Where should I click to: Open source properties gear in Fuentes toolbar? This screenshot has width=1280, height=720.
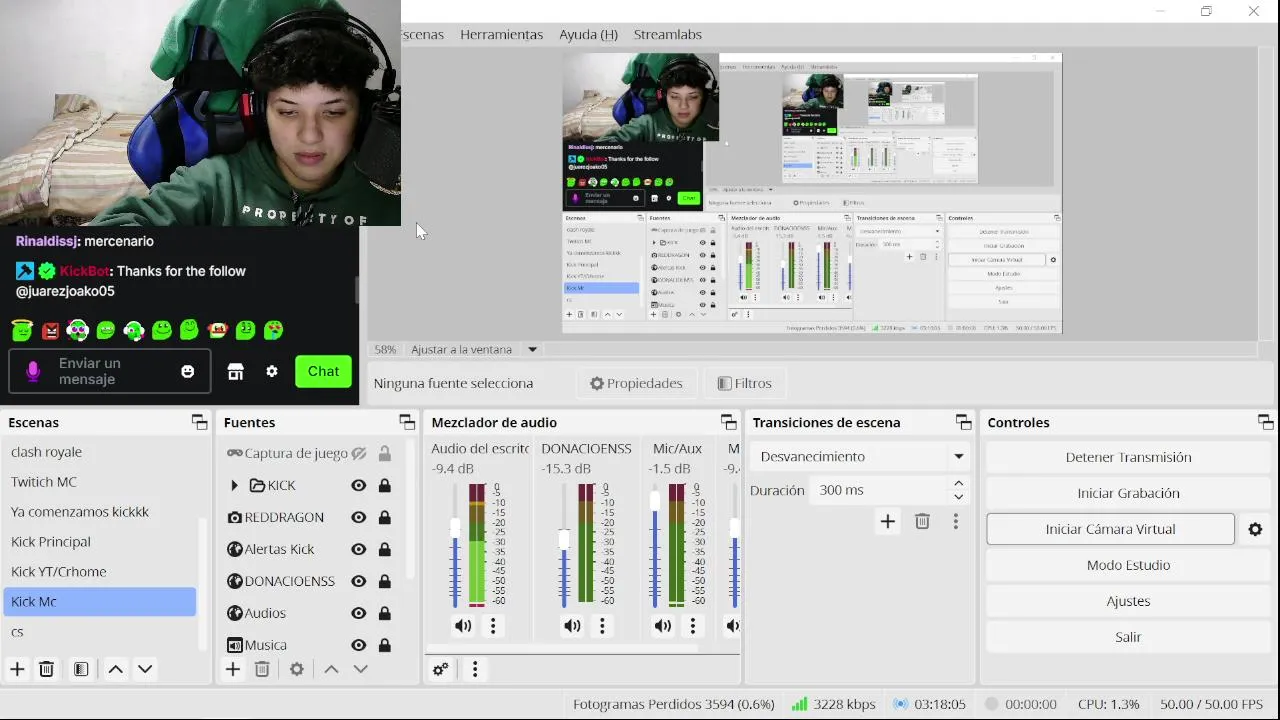pos(296,669)
